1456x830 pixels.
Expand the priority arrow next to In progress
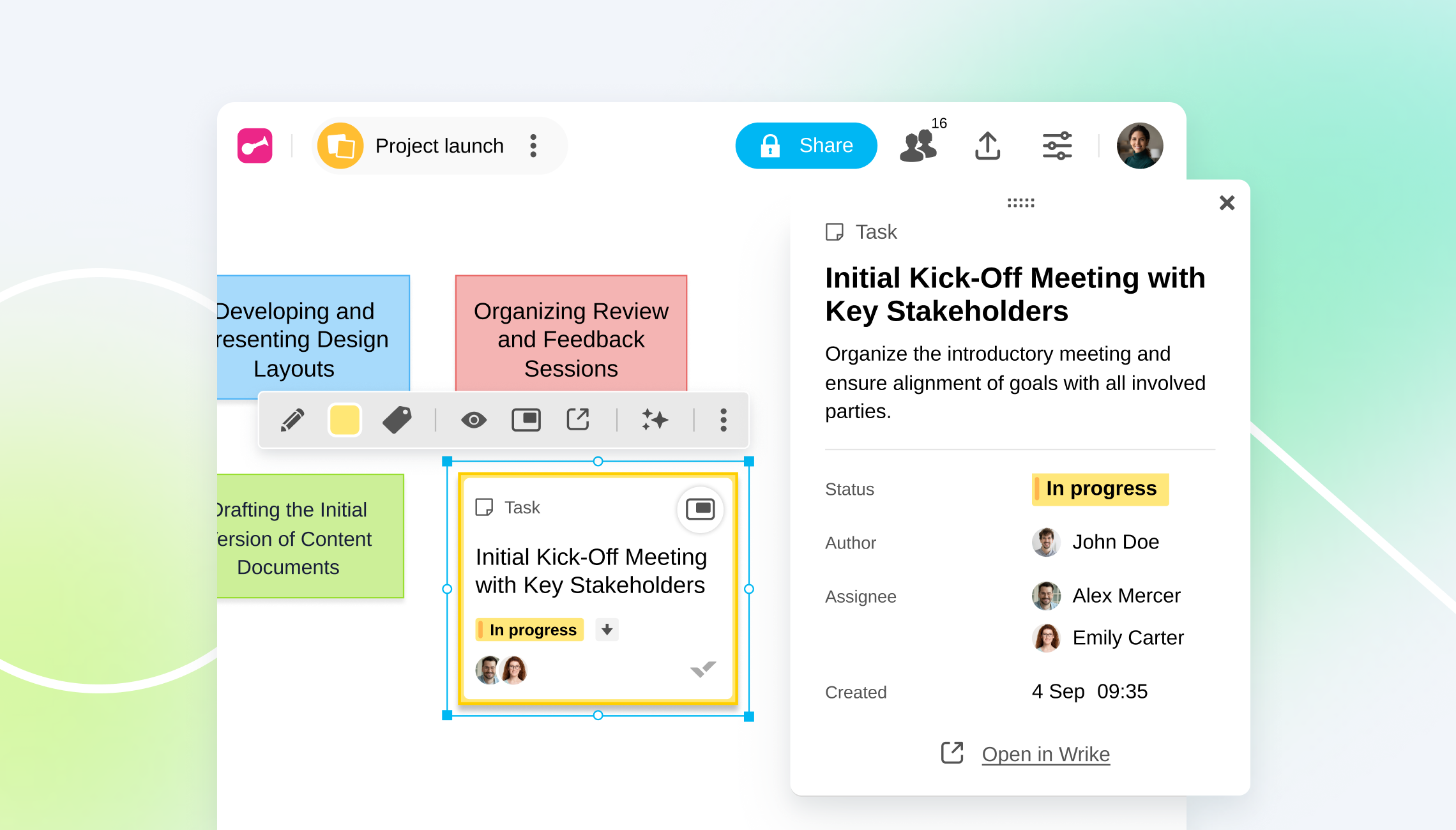pyautogui.click(x=606, y=630)
